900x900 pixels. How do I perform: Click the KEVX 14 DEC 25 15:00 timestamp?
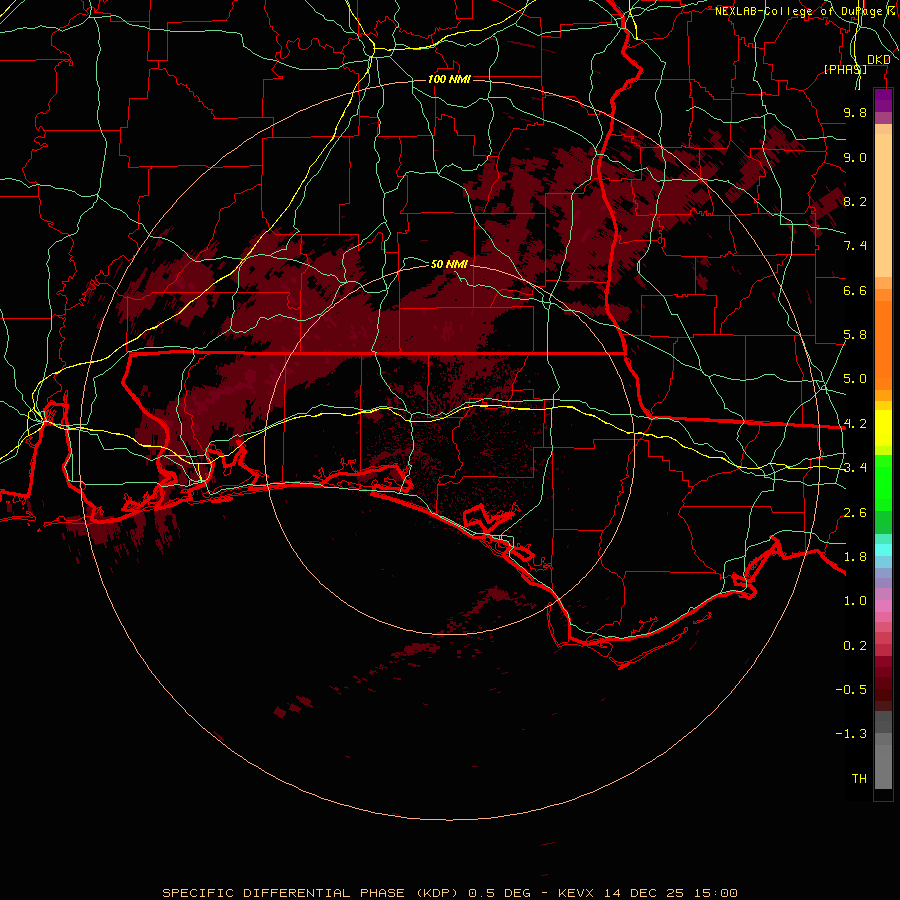tap(647, 893)
